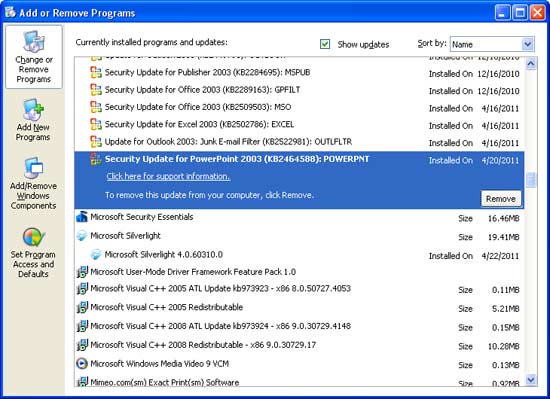Click the 16.46MB size value
The image size is (550, 399).
503,218
